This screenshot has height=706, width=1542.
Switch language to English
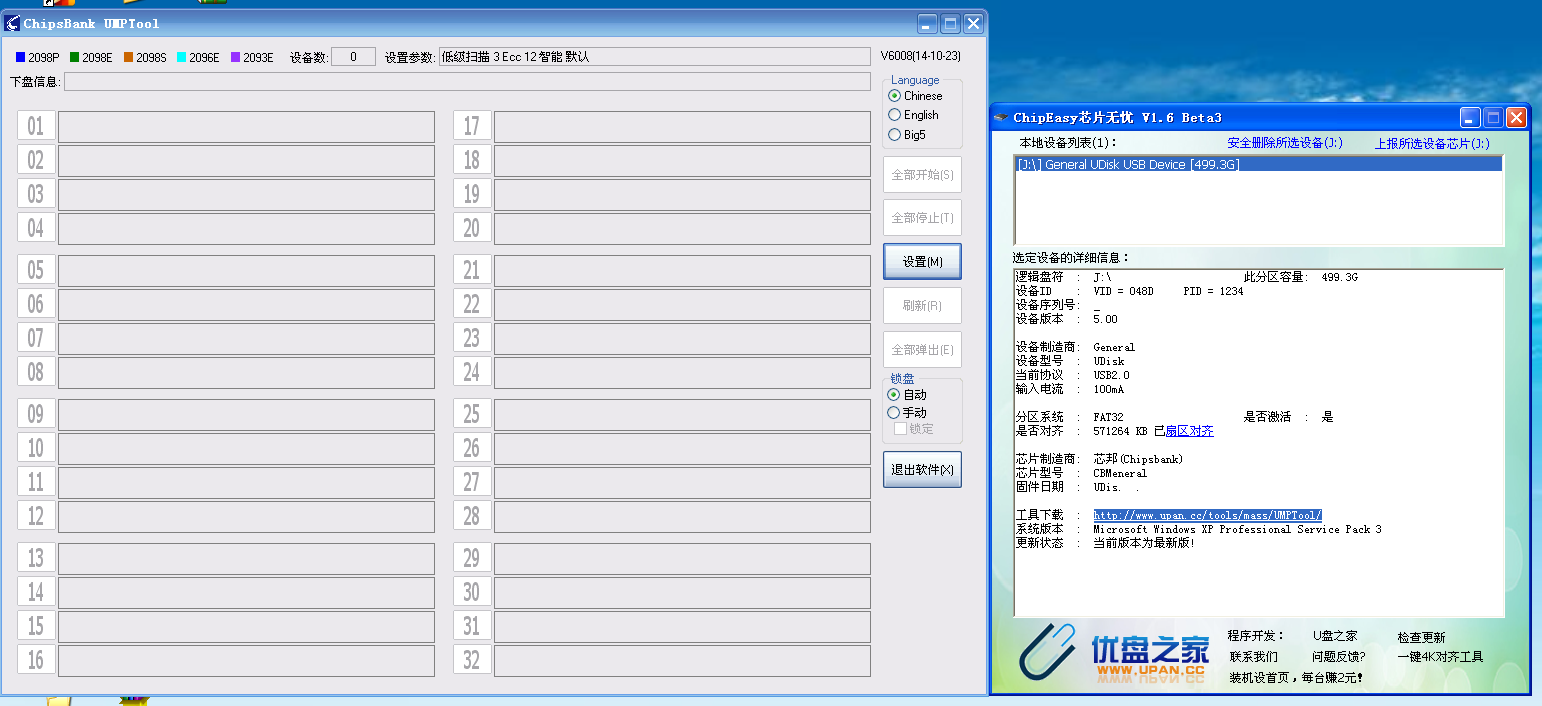[893, 114]
